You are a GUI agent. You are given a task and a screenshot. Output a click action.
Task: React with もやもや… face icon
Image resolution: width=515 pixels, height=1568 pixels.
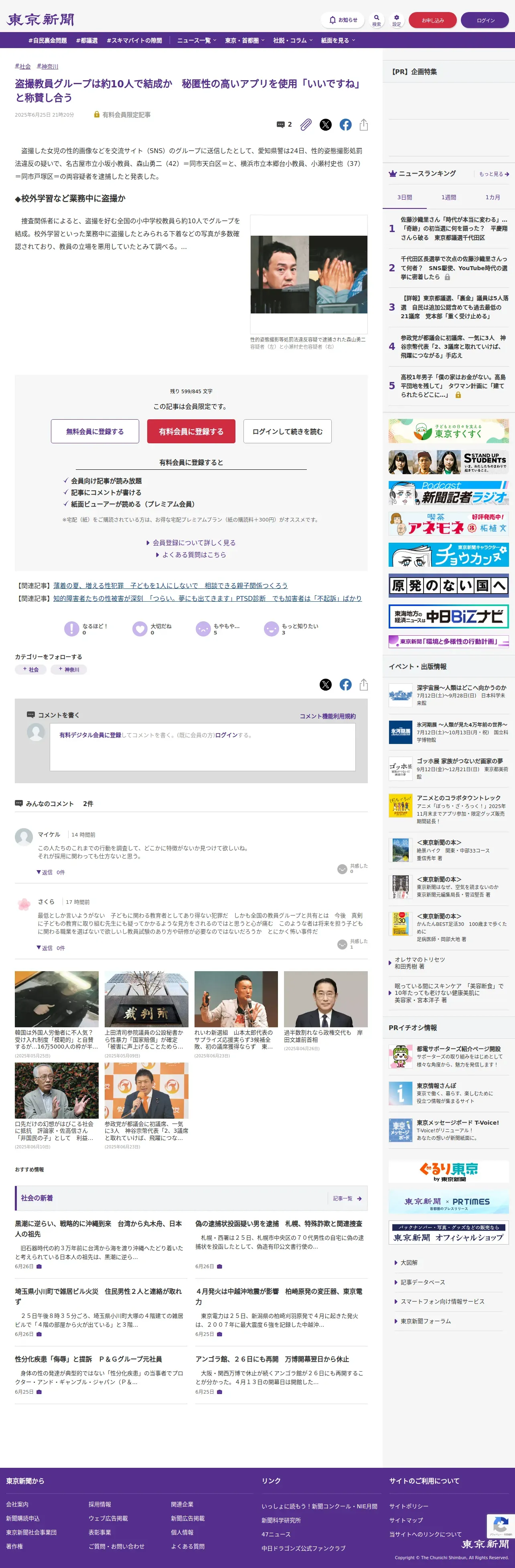point(203,629)
